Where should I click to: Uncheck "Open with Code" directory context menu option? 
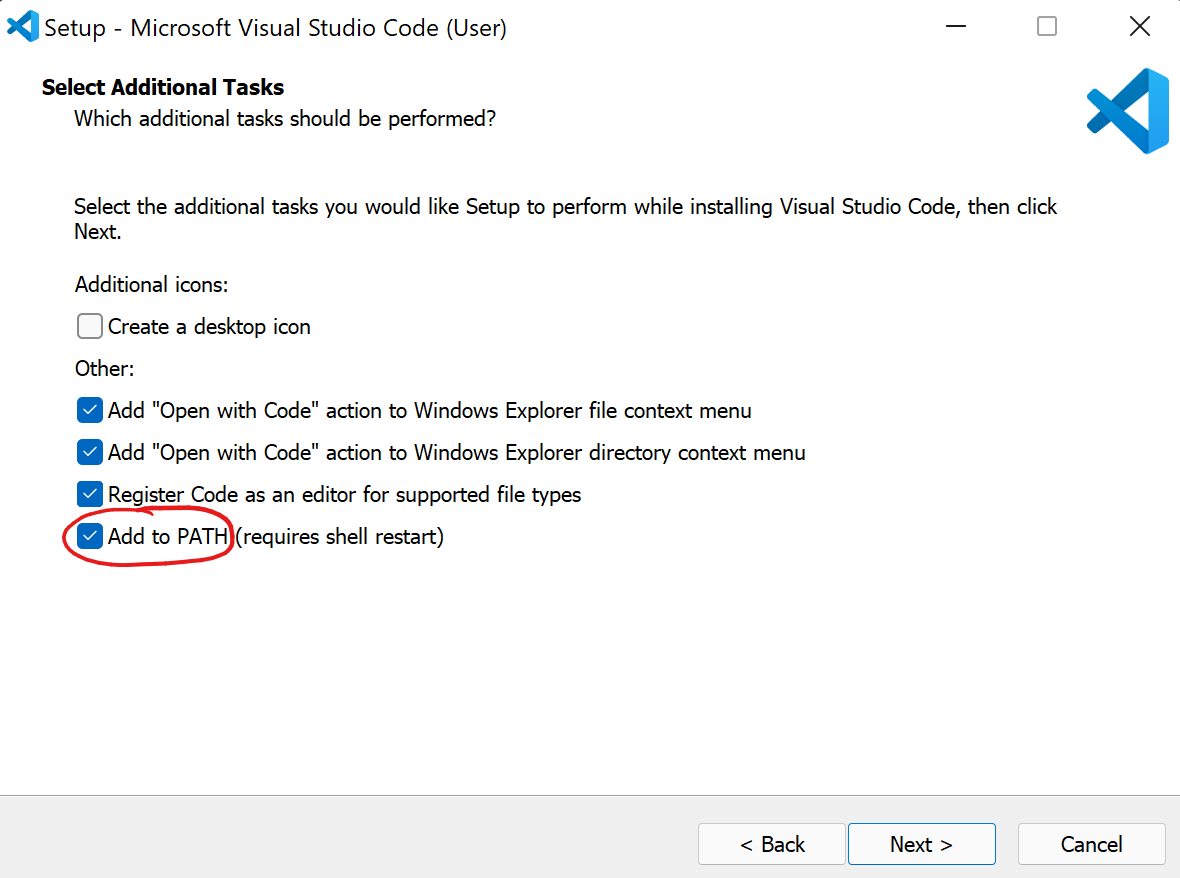pos(90,453)
